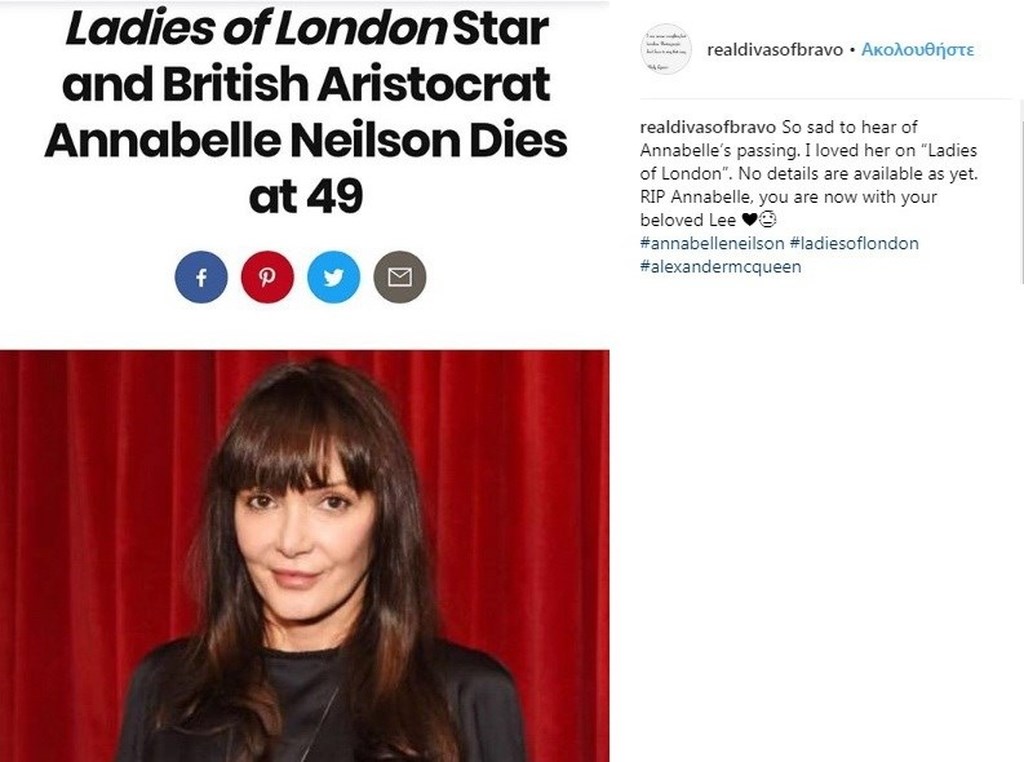
Task: Click the "at 49" headline text
Action: click(x=305, y=197)
